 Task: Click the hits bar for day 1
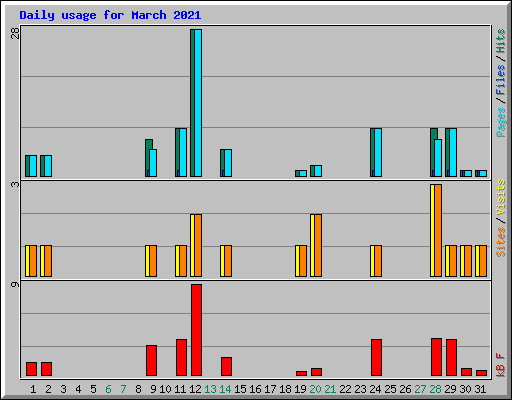[x=27, y=166]
